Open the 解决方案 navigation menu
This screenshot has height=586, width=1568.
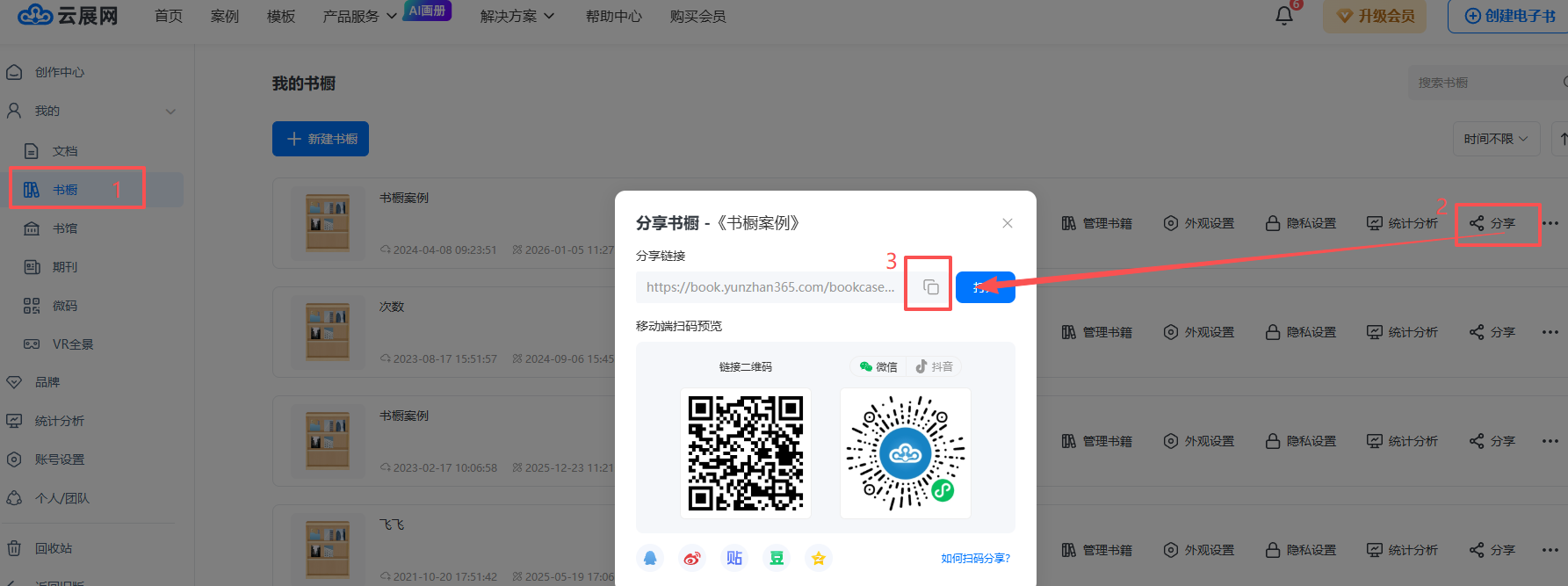517,17
